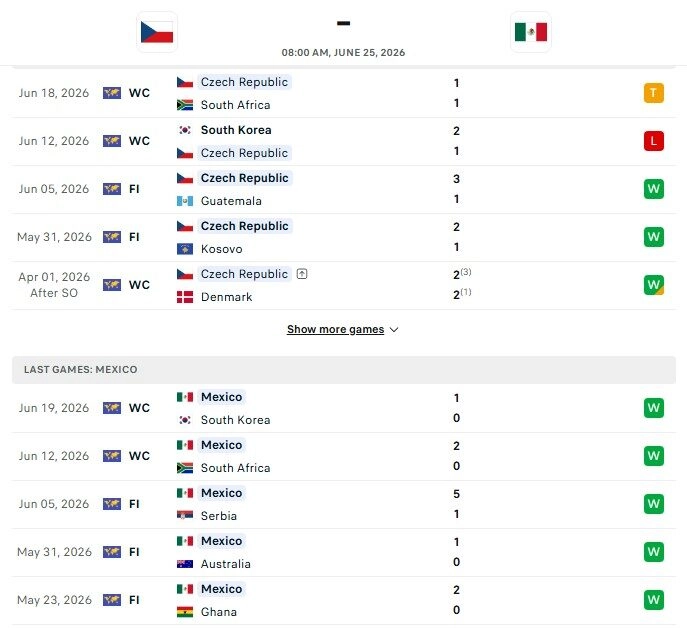This screenshot has width=687, height=628.
Task: Click the red L result badge
Action: (x=653, y=141)
